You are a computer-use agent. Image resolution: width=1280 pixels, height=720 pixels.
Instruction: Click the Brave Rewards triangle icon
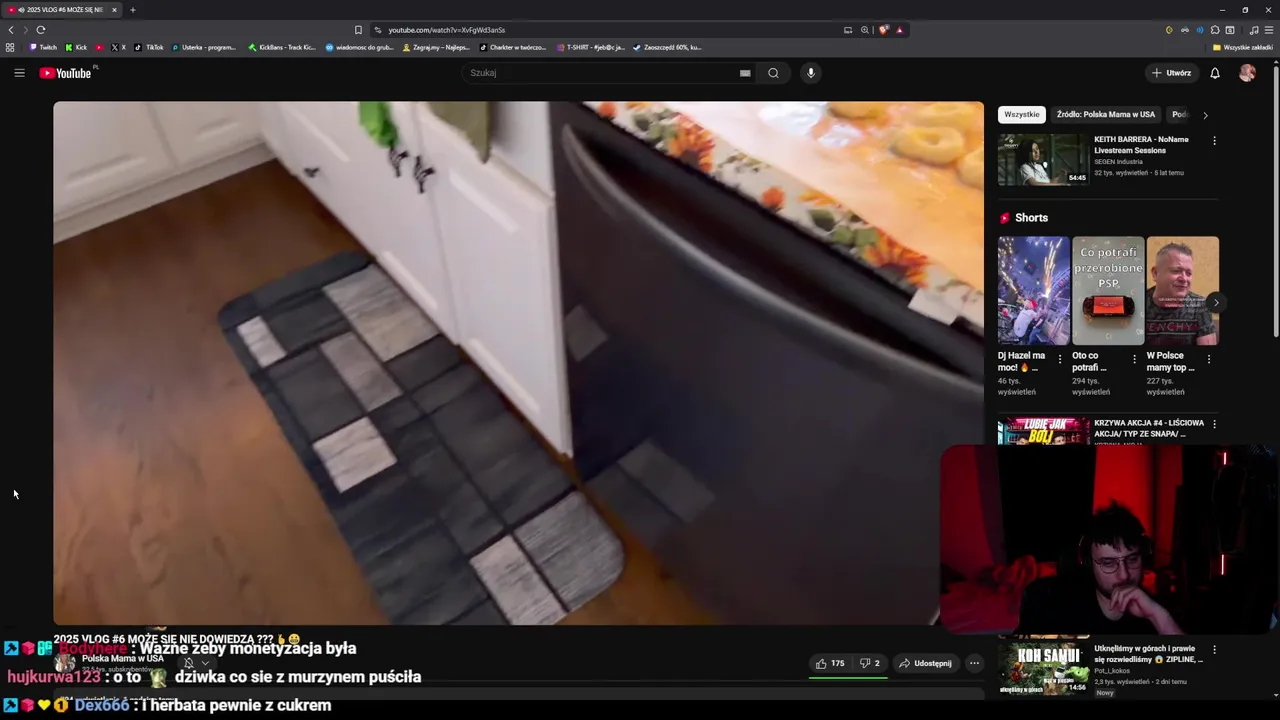[x=899, y=30]
